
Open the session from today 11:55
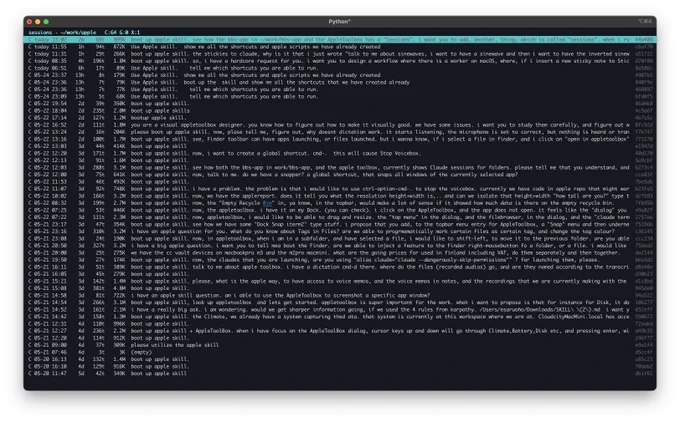point(340,46)
